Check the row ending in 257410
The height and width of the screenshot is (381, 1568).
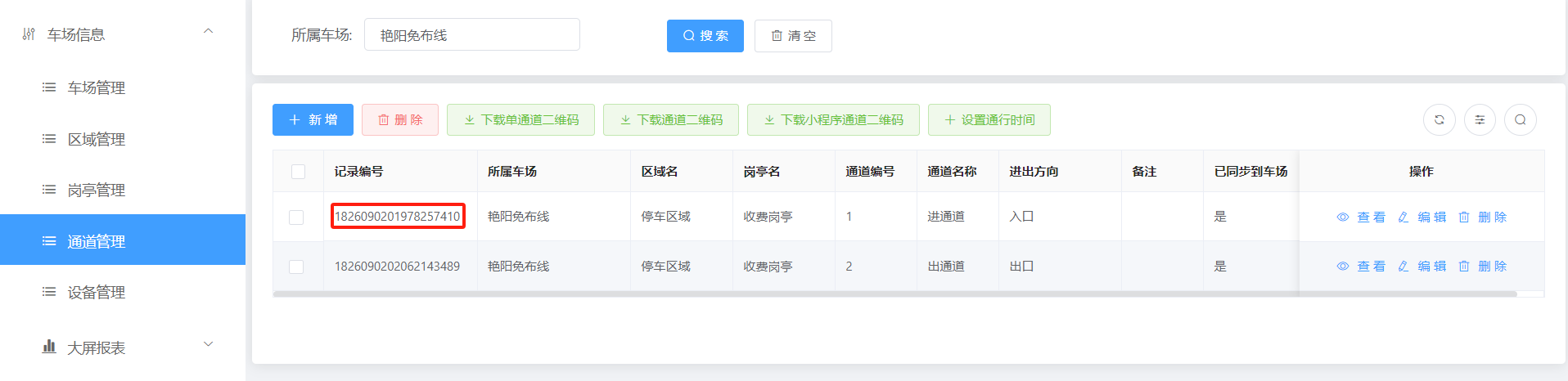click(296, 217)
